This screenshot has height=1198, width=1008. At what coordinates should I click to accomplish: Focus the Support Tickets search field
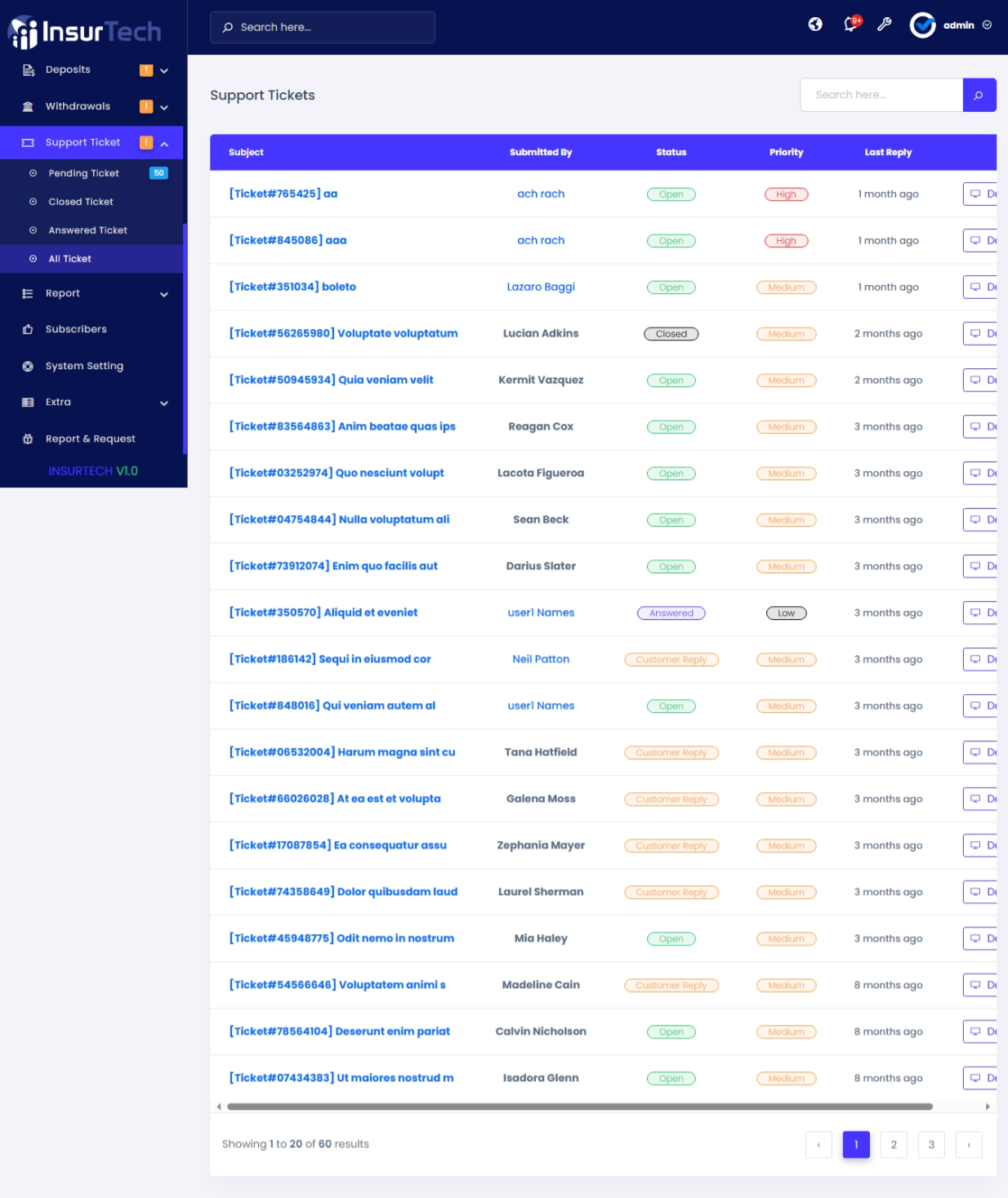coord(882,95)
